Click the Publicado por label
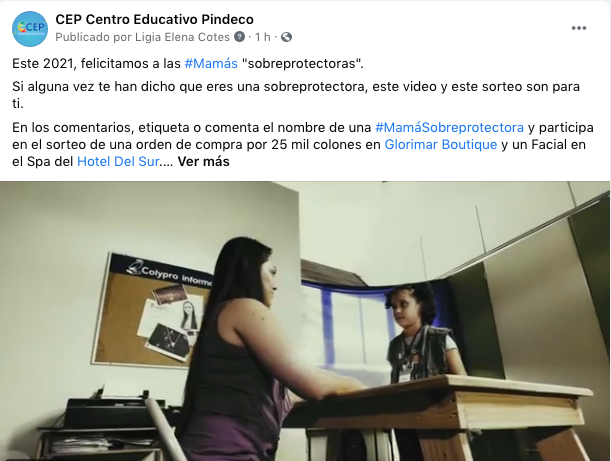Image resolution: width=611 pixels, height=461 pixels. (94, 37)
